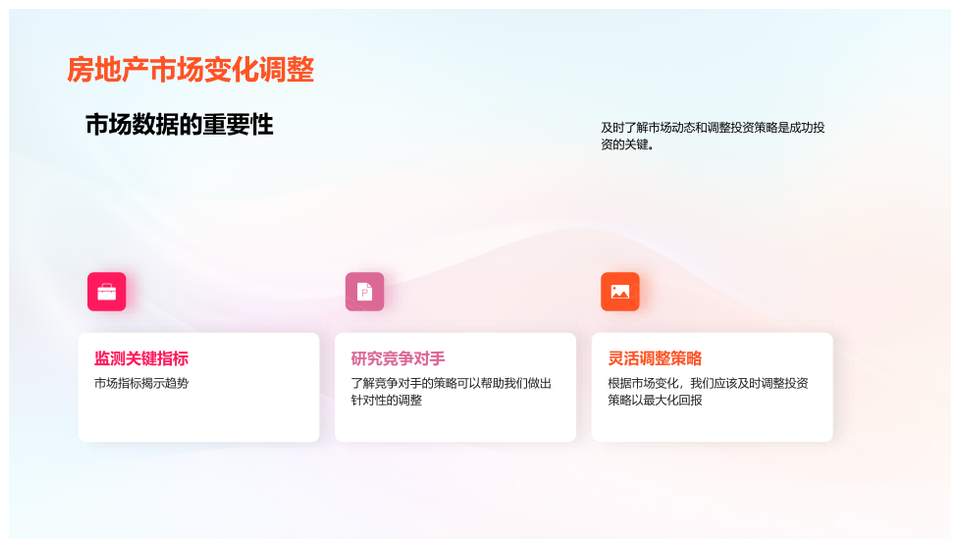Click empty space right of 研究竞争对手 heading
The height and width of the screenshot is (548, 960).
pos(510,359)
